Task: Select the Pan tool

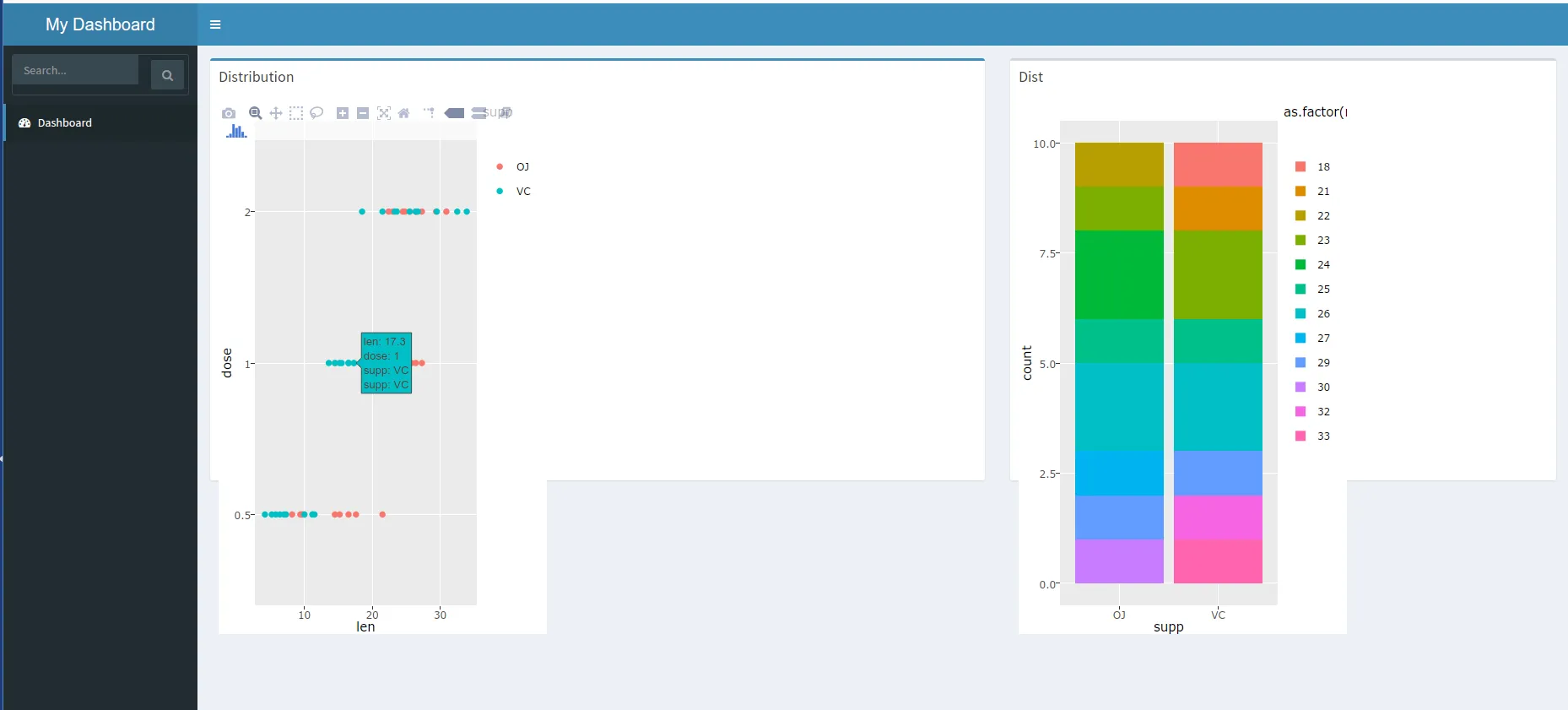Action: coord(276,113)
